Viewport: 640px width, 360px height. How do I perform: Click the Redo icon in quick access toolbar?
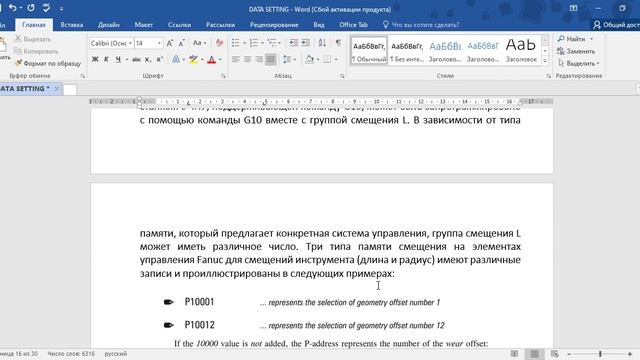[31, 8]
